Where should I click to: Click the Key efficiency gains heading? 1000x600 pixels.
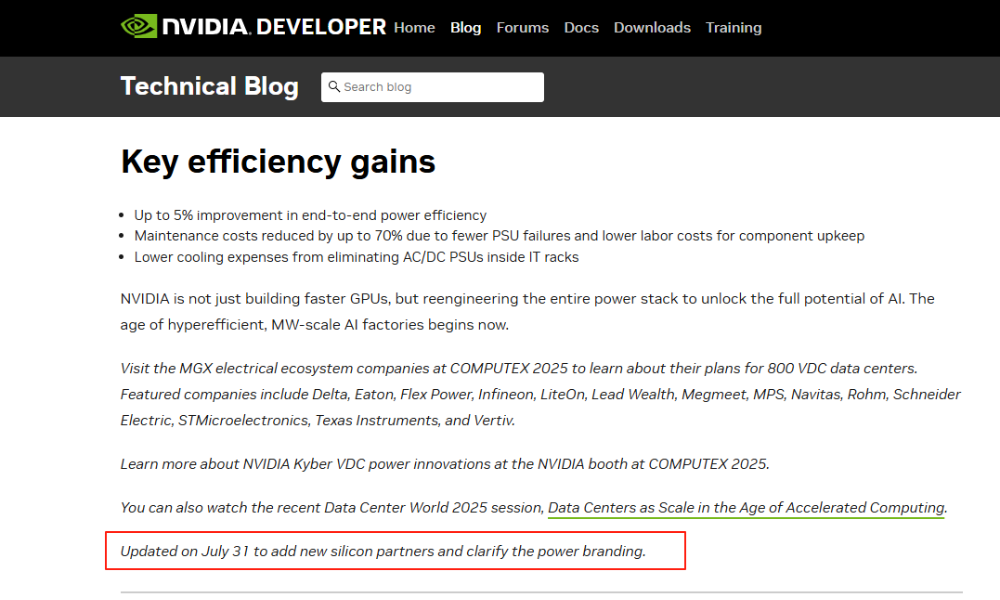(278, 161)
